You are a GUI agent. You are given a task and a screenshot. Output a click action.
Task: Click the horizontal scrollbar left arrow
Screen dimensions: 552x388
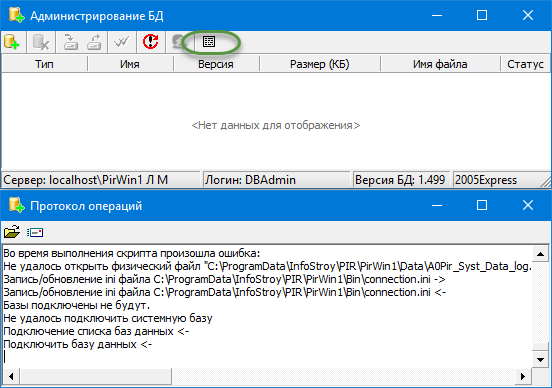(x=11, y=376)
